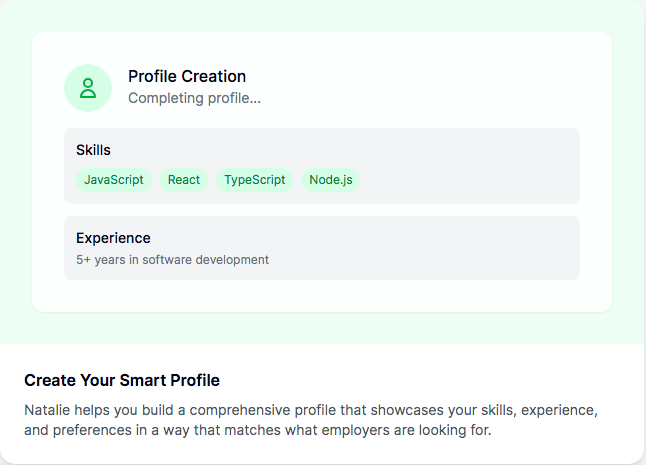Screen dimensions: 646x465
Task: Click the Create Your Smart Profile title
Action: [122, 380]
